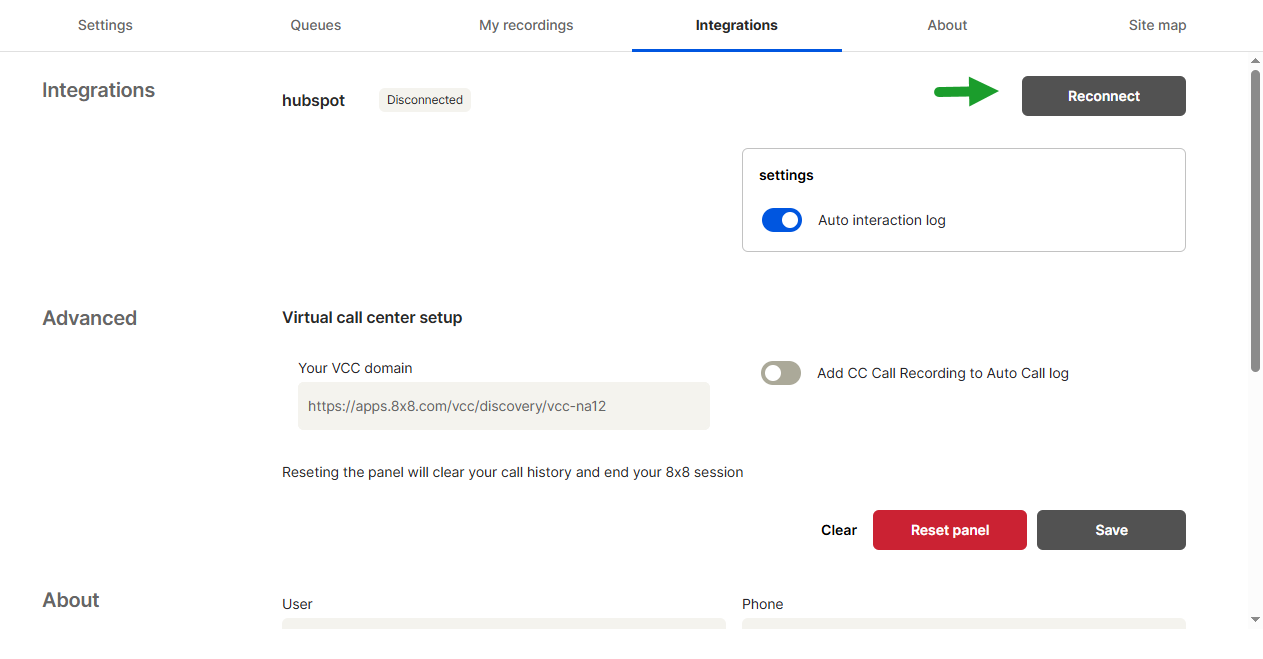Click the hubspot integration name

point(314,101)
